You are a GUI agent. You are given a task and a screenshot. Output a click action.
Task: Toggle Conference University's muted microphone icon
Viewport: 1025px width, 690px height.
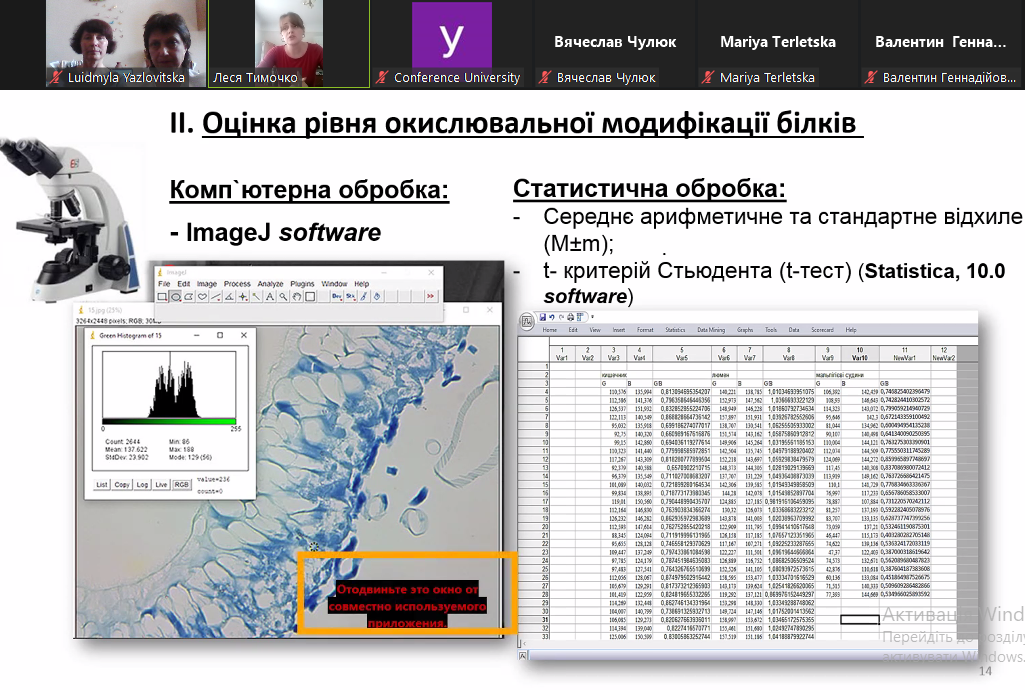pos(382,77)
